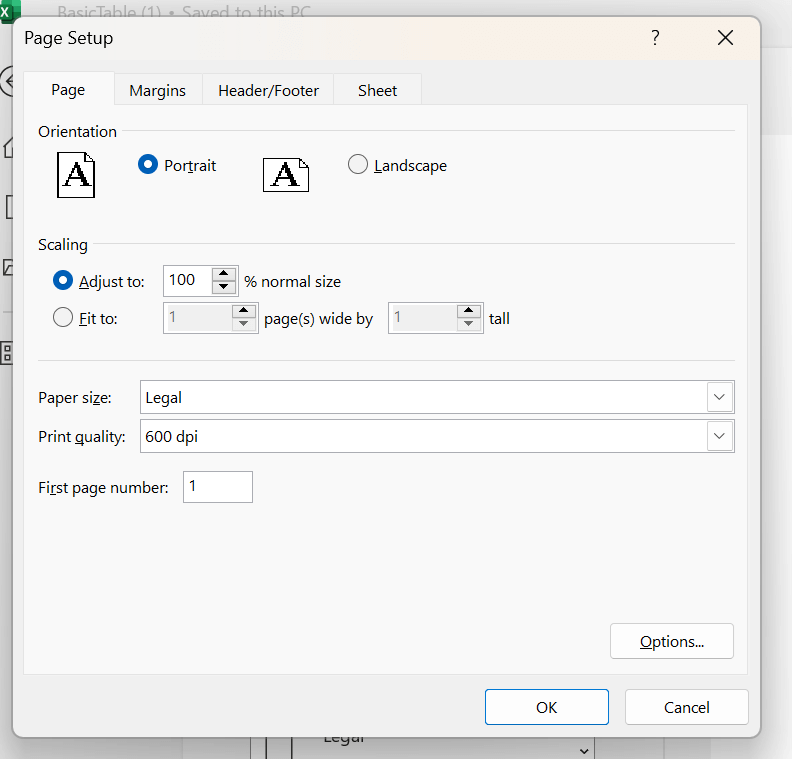The image size is (792, 759).
Task: Go to the Sheet tab
Action: coord(377,90)
